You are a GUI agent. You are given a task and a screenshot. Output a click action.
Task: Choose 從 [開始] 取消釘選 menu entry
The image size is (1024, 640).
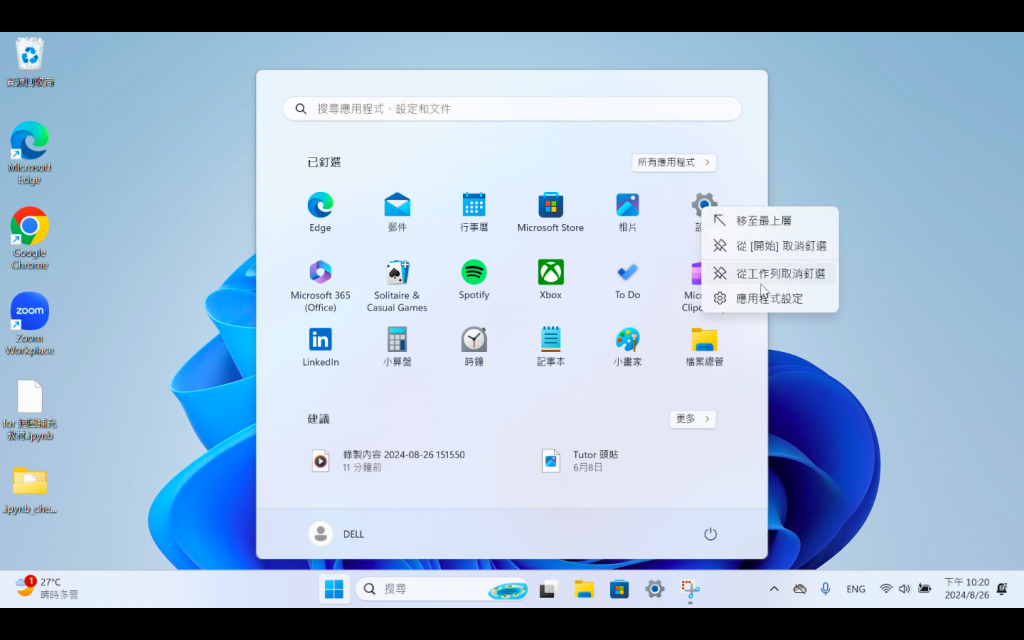[769, 246]
